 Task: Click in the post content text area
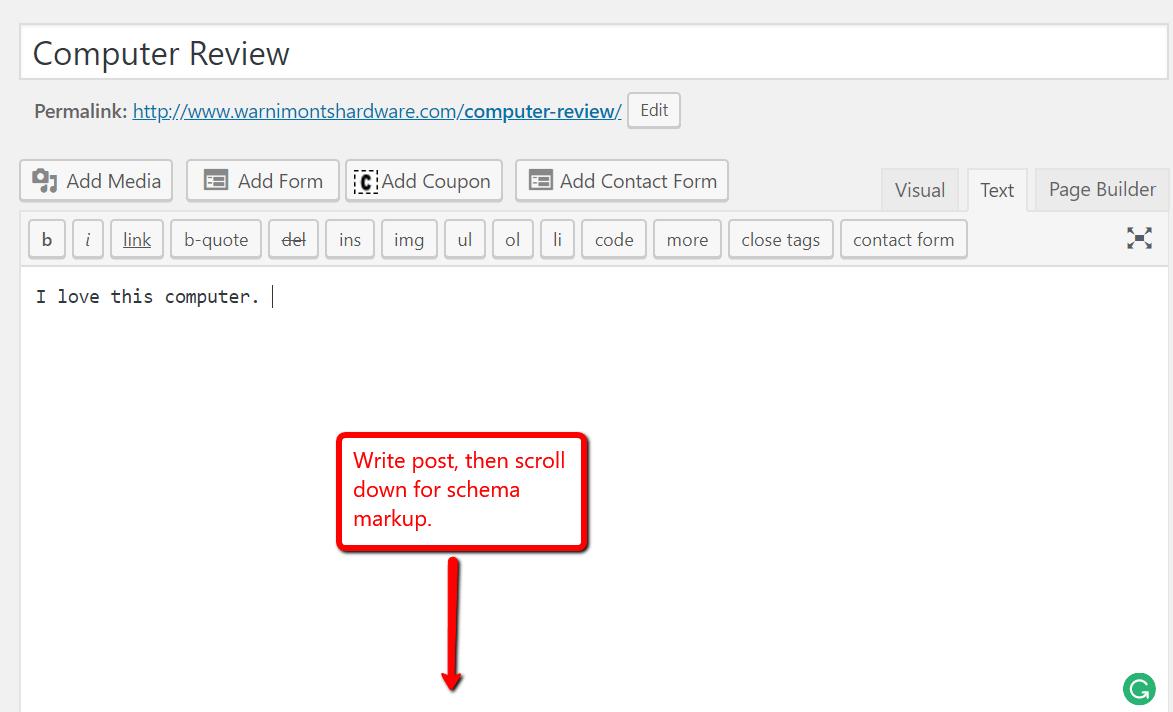(x=593, y=489)
